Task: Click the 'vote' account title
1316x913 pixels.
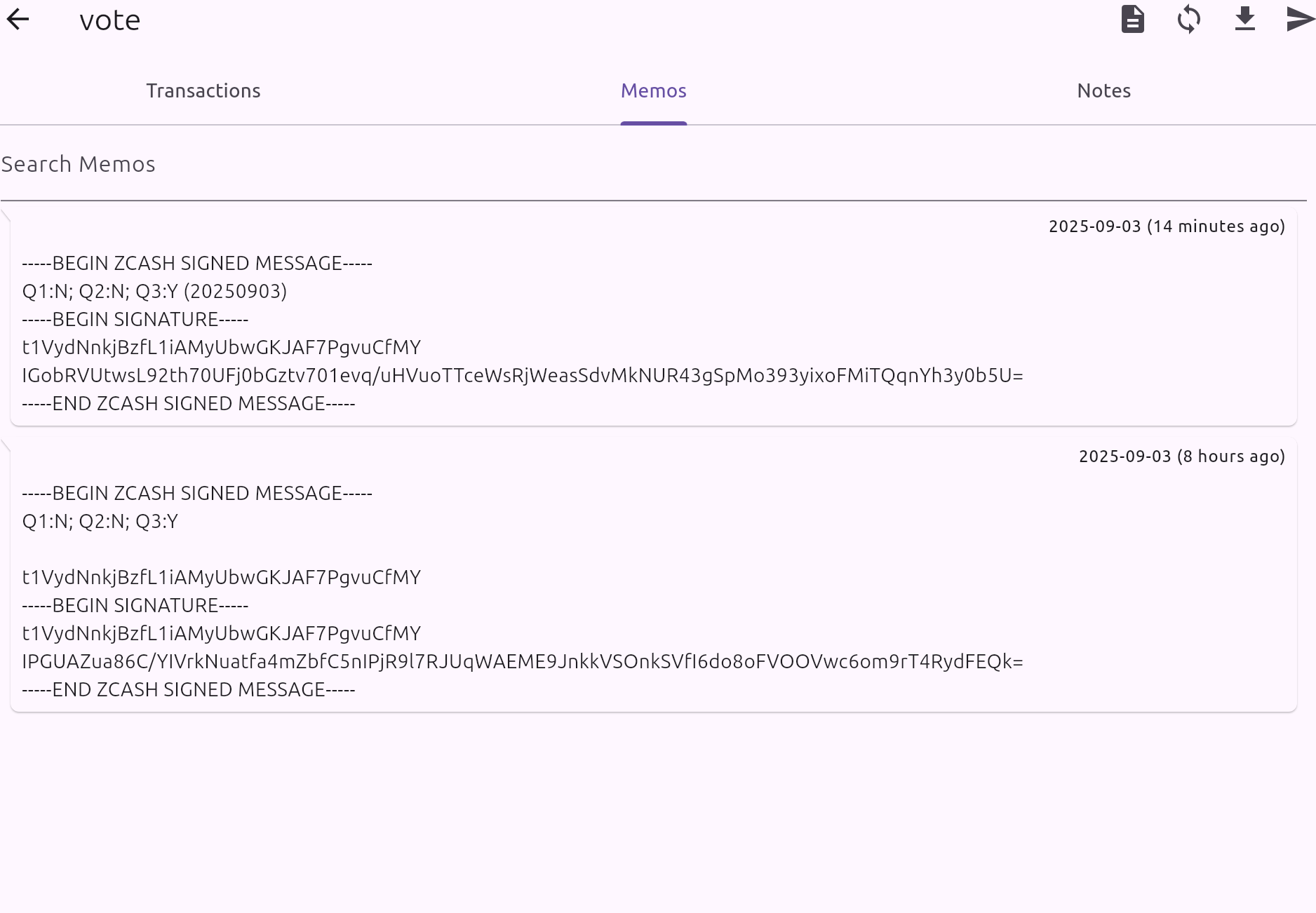Action: pos(110,20)
